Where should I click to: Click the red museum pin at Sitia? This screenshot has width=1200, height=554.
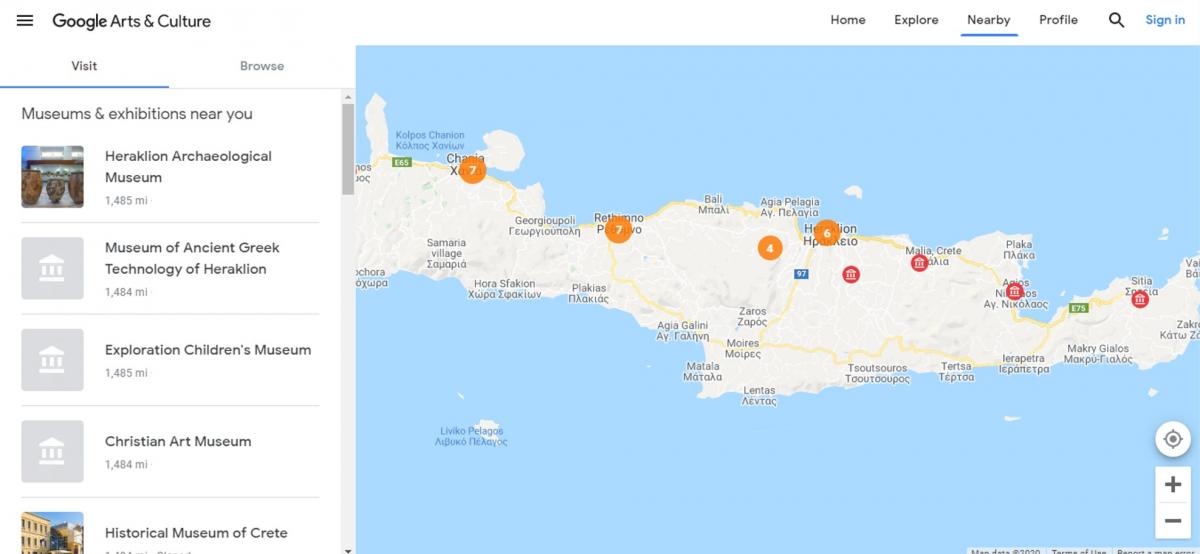(1139, 298)
